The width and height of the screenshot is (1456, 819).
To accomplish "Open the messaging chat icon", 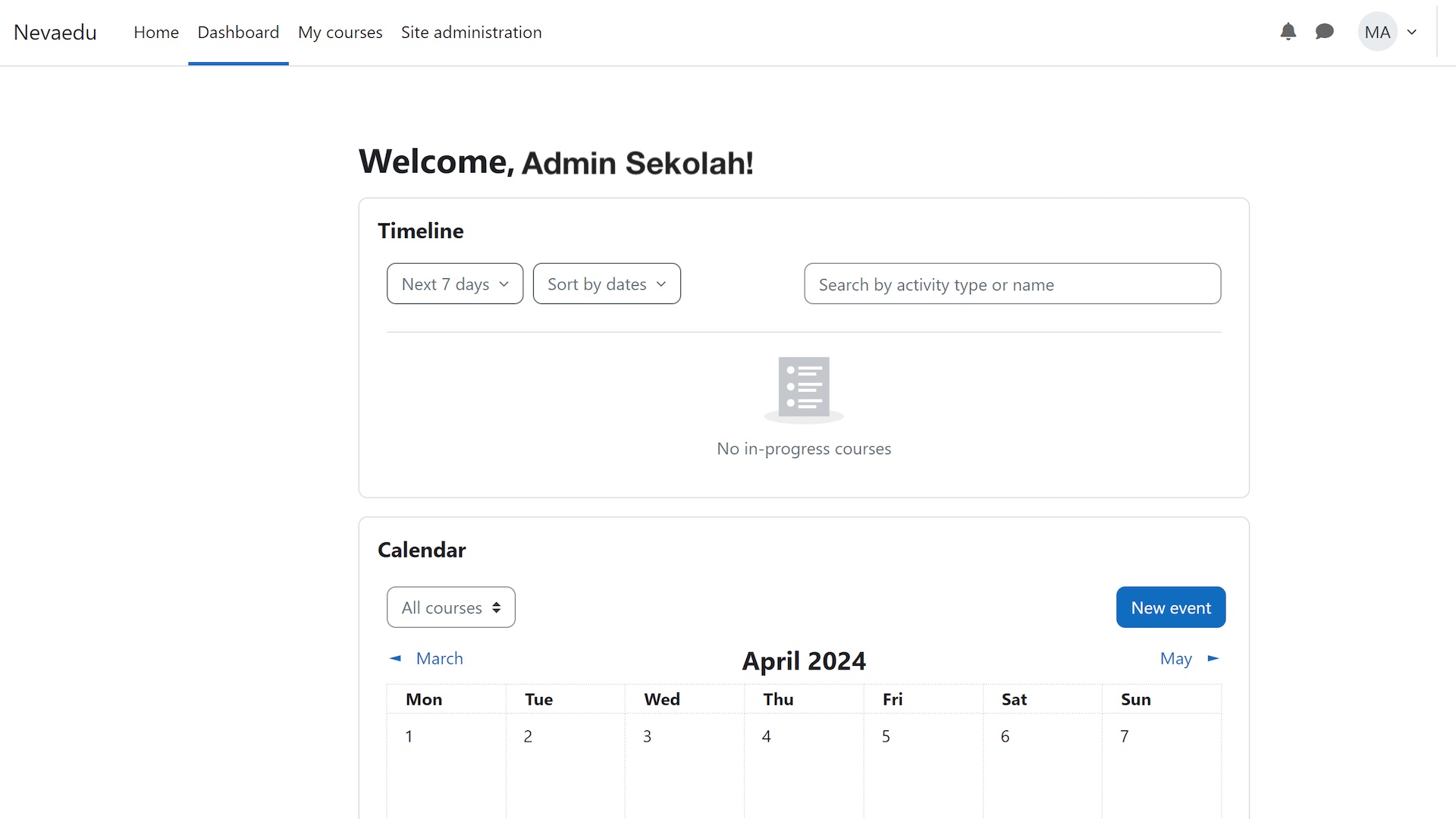I will (1324, 32).
